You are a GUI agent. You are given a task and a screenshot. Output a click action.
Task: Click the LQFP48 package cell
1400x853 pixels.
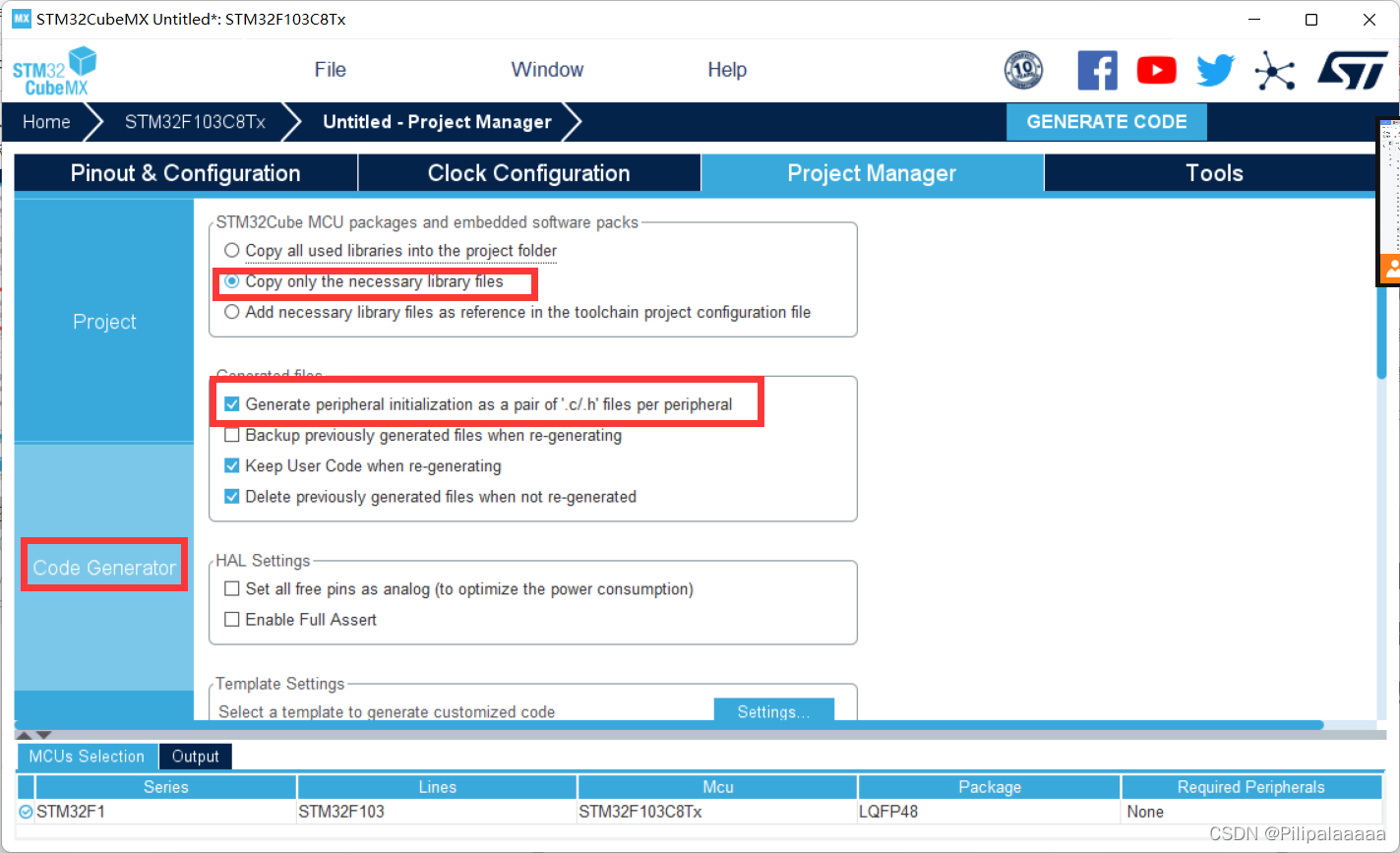point(990,812)
